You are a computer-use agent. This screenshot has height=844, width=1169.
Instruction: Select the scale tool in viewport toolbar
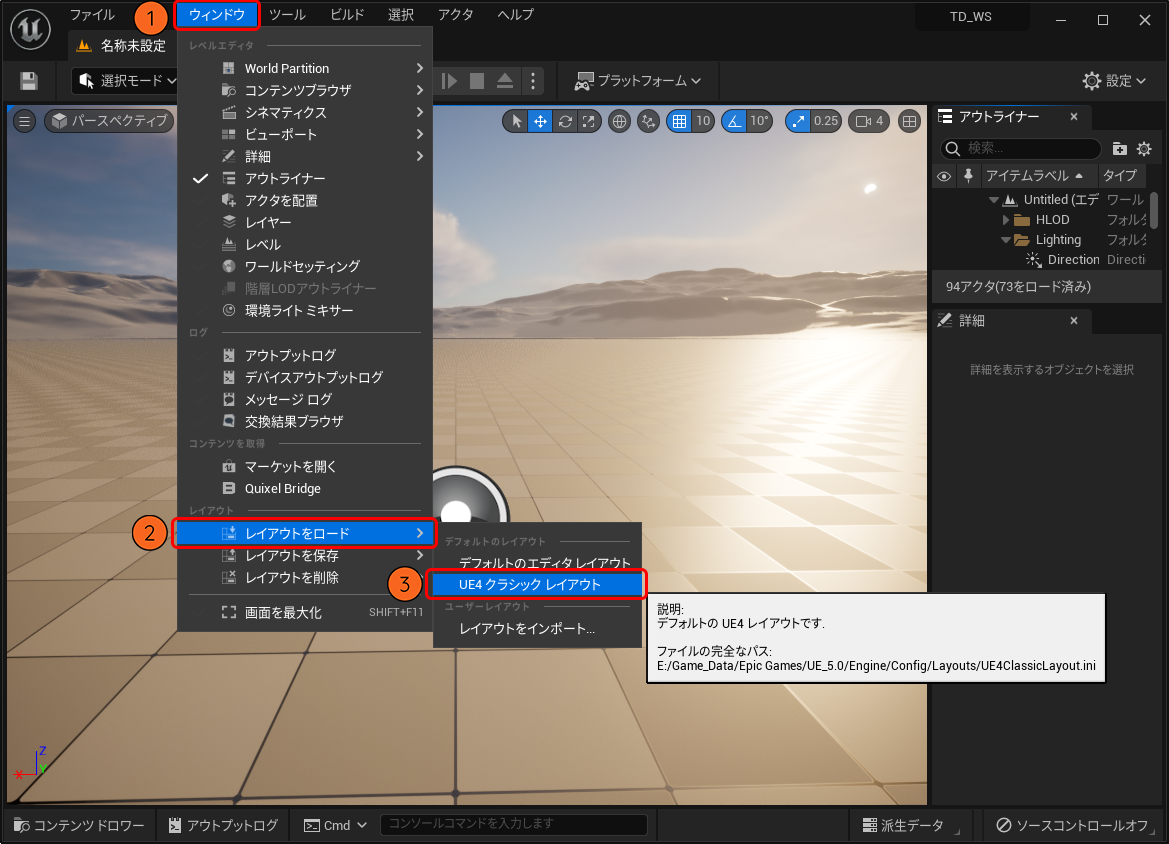589,121
